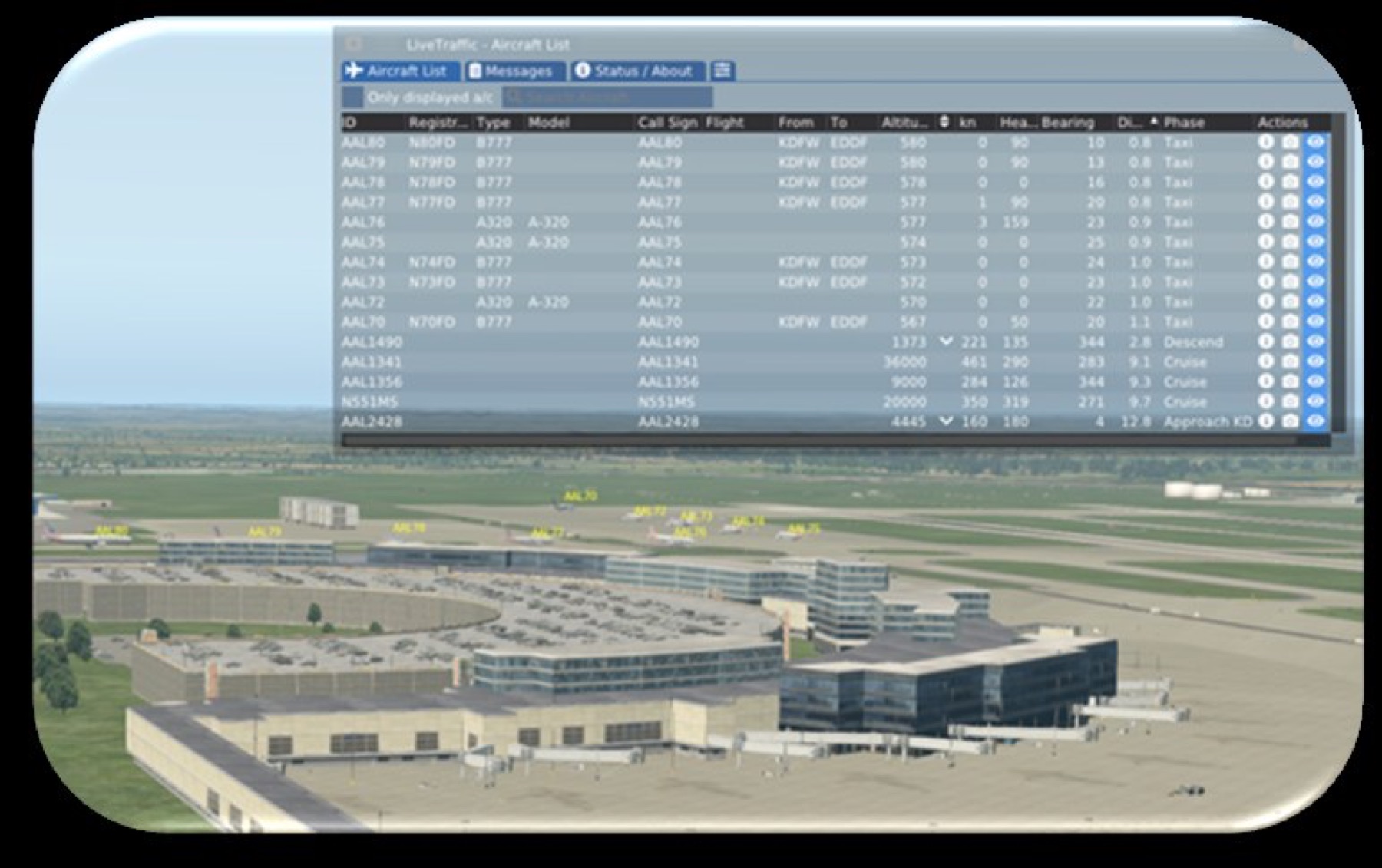Image resolution: width=1382 pixels, height=868 pixels.
Task: Select the AAL2428 row ID cell
Action: [x=372, y=421]
